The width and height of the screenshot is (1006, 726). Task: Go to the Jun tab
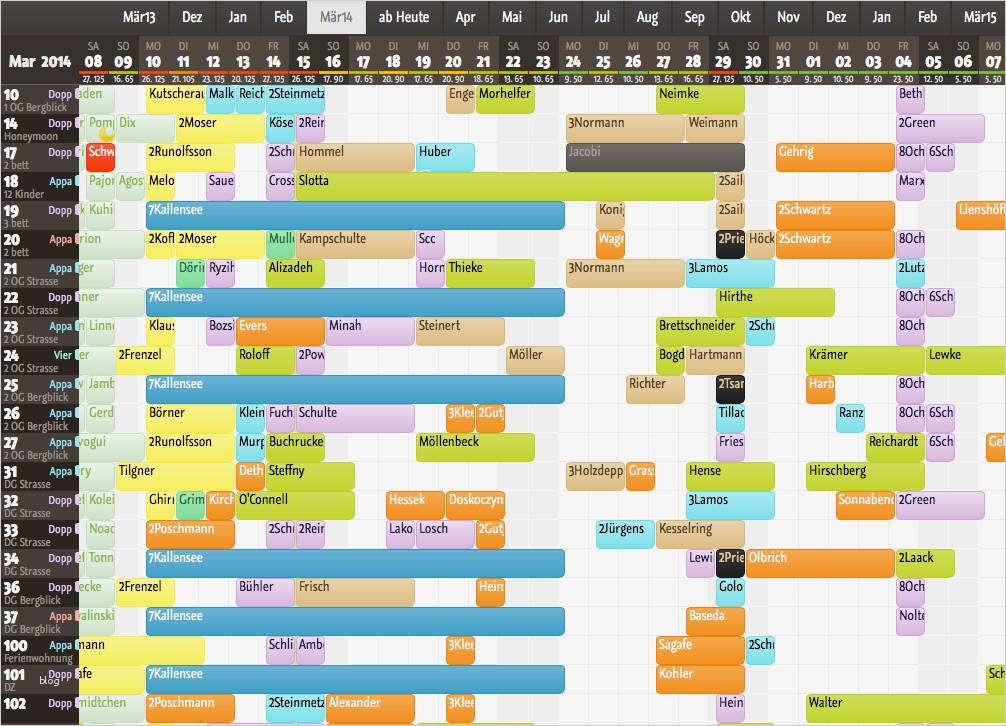[558, 17]
